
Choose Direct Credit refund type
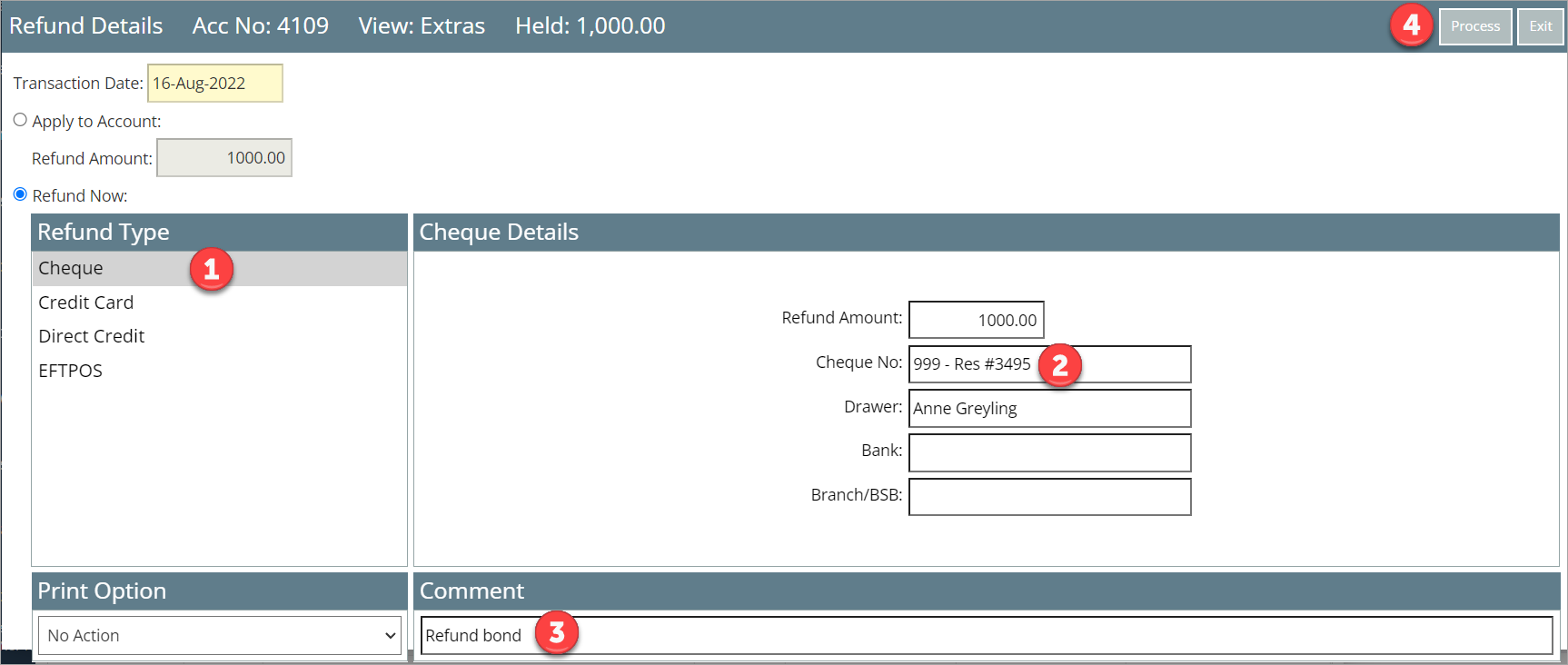tap(91, 336)
